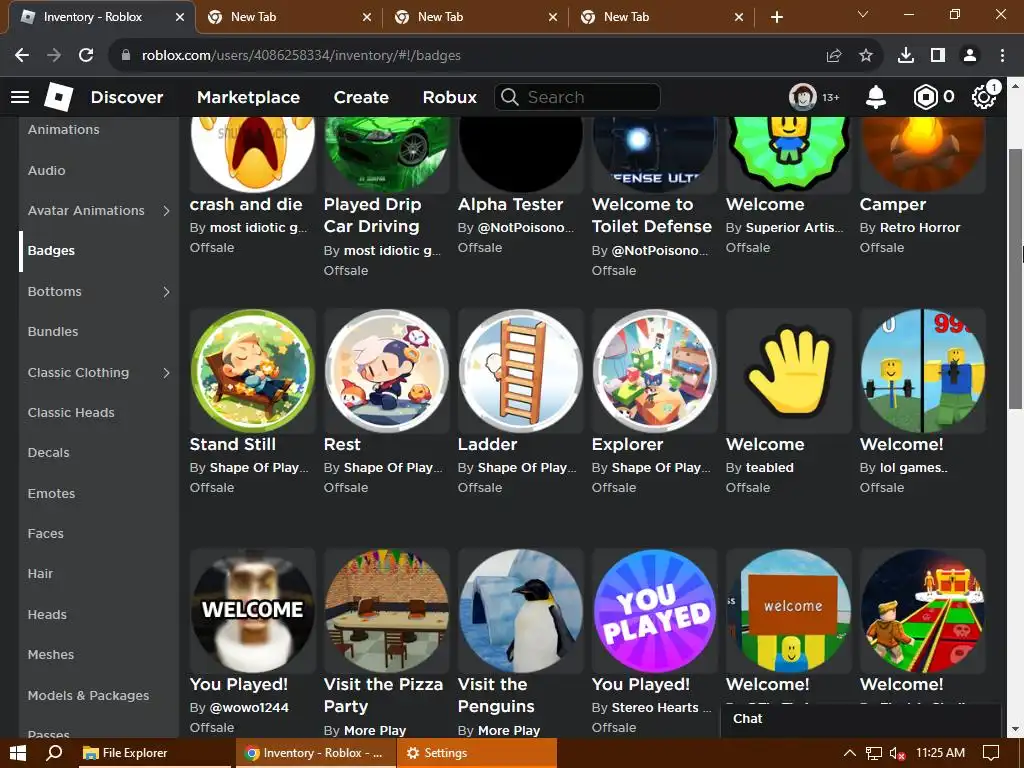Toggle the browser side panel icon

click(938, 56)
